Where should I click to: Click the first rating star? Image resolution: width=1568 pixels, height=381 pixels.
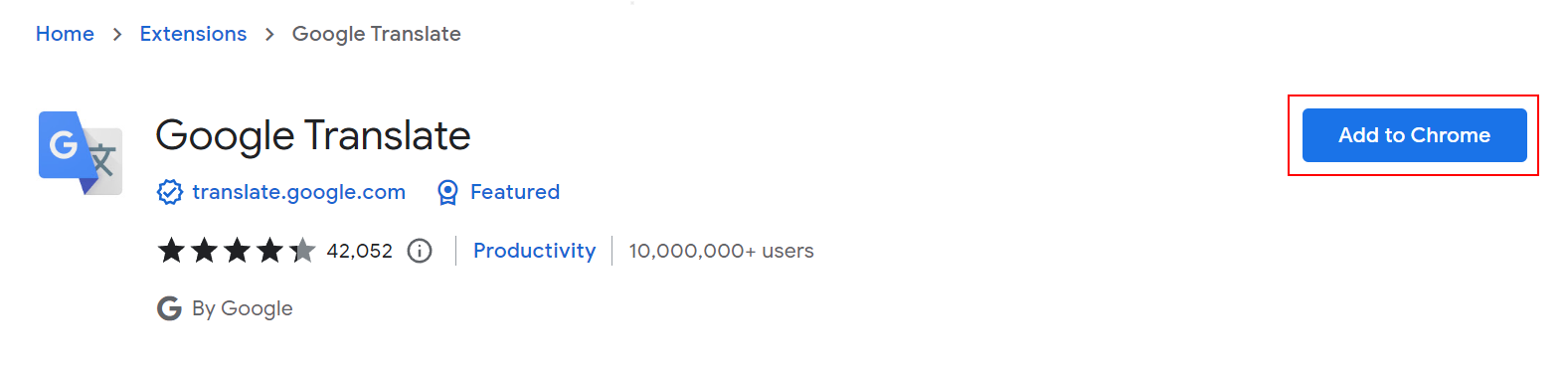tap(171, 251)
